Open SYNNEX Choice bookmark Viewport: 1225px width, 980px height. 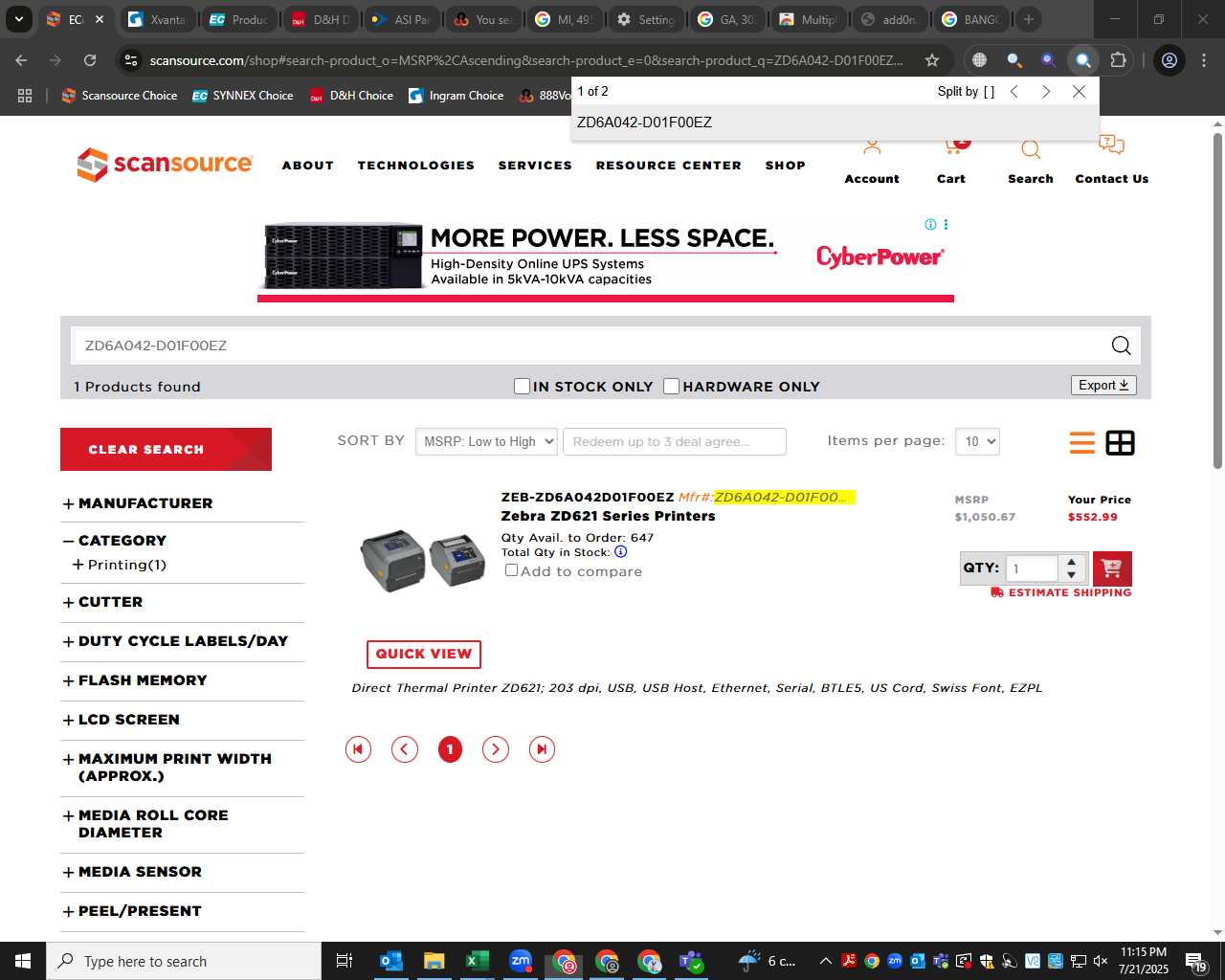click(x=243, y=96)
